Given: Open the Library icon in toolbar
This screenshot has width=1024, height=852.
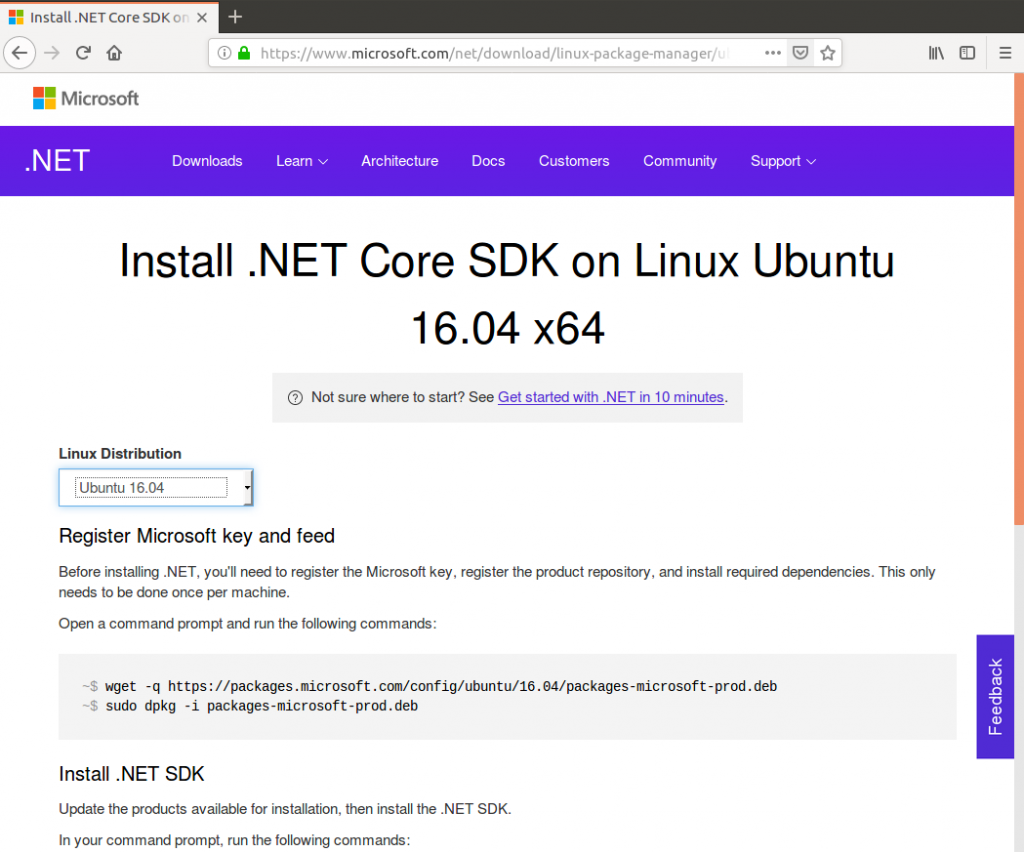Looking at the screenshot, I should (x=936, y=53).
